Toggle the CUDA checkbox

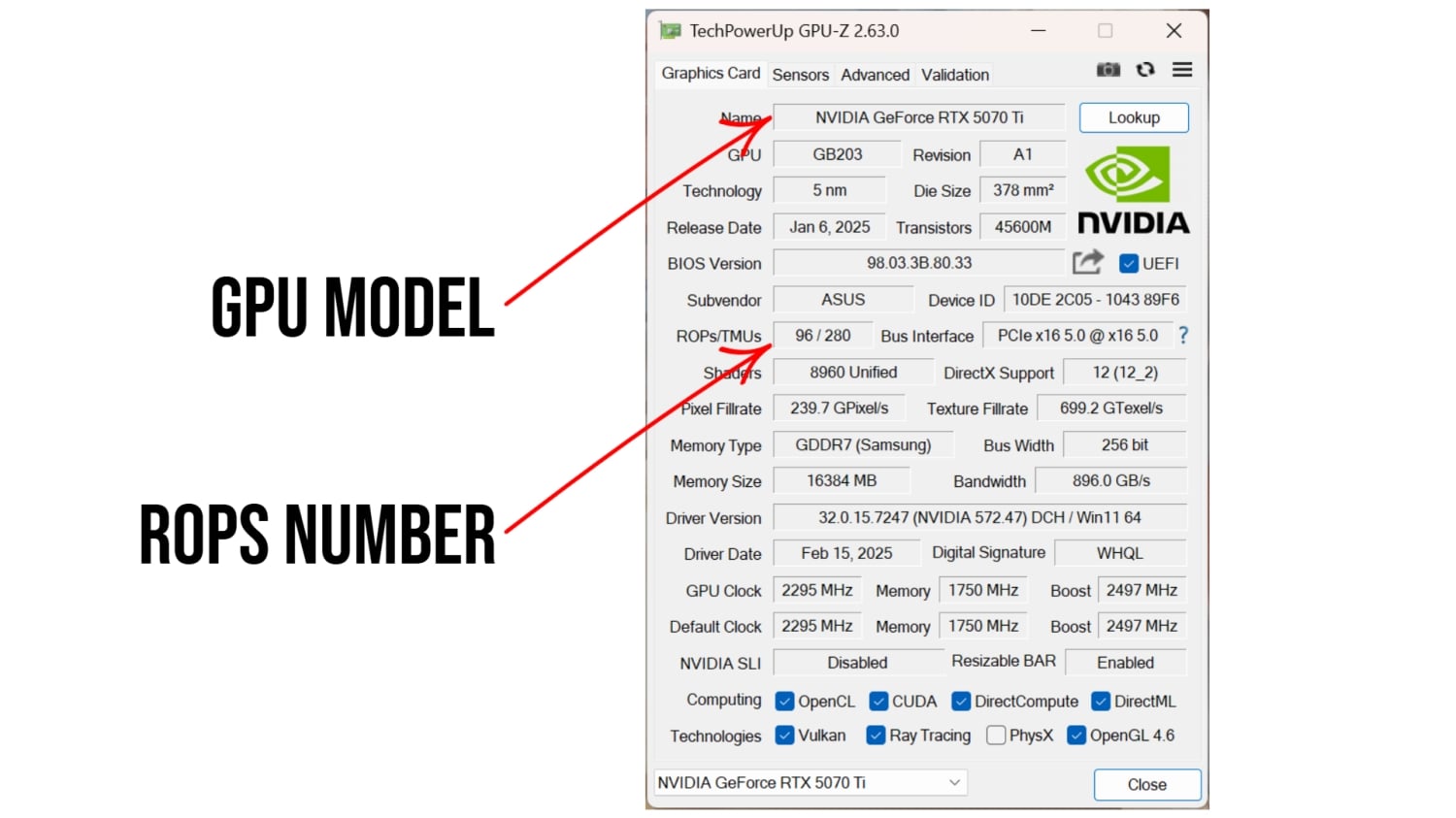pyautogui.click(x=878, y=701)
